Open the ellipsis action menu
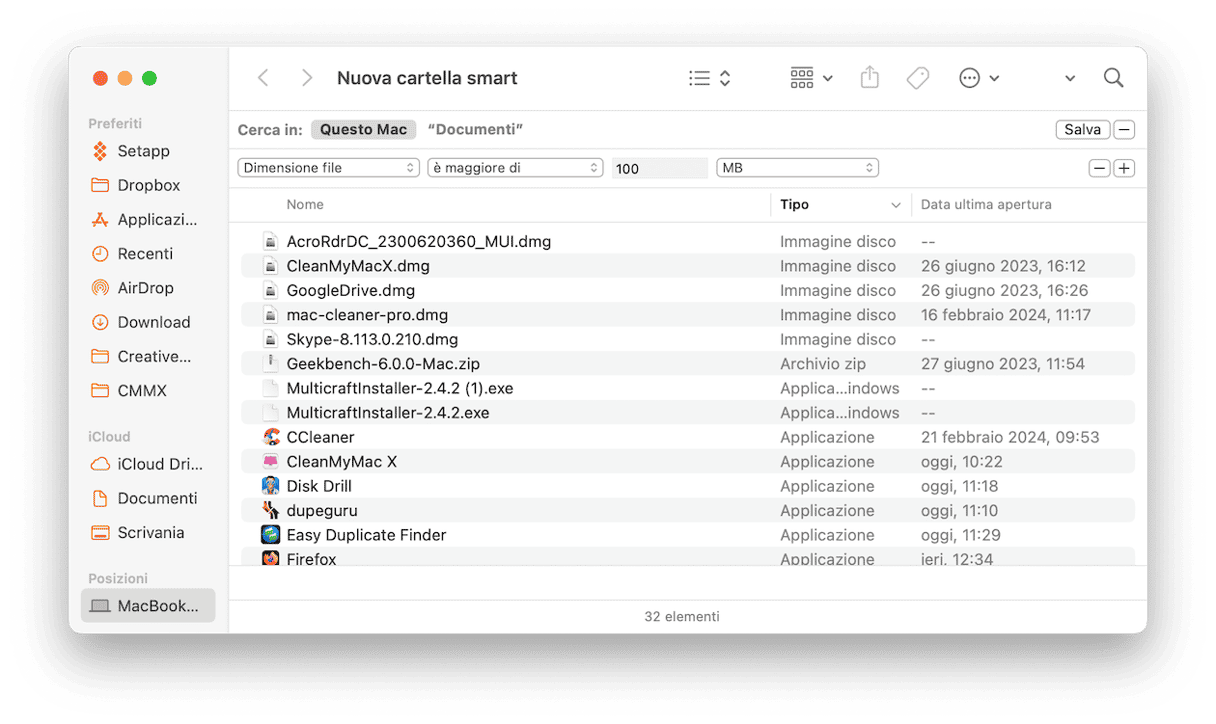 tap(979, 78)
